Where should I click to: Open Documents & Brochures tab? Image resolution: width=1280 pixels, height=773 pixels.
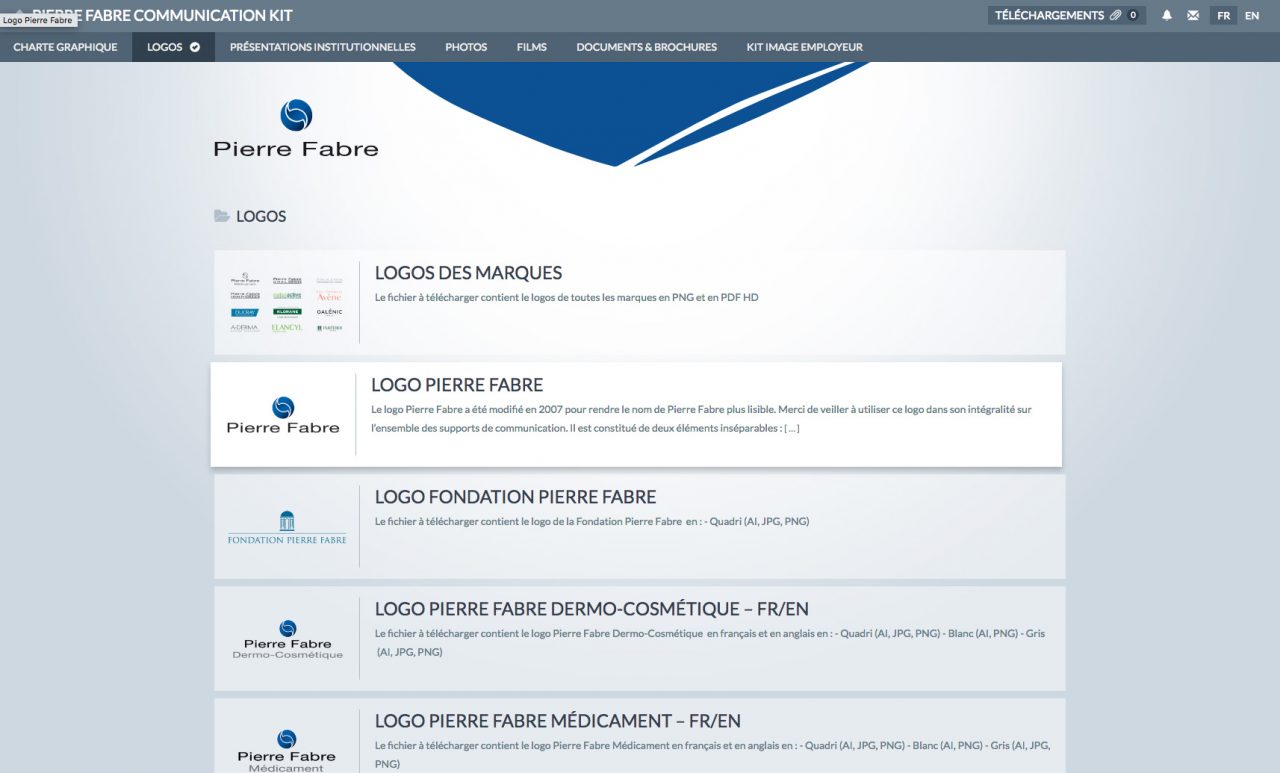pyautogui.click(x=646, y=47)
